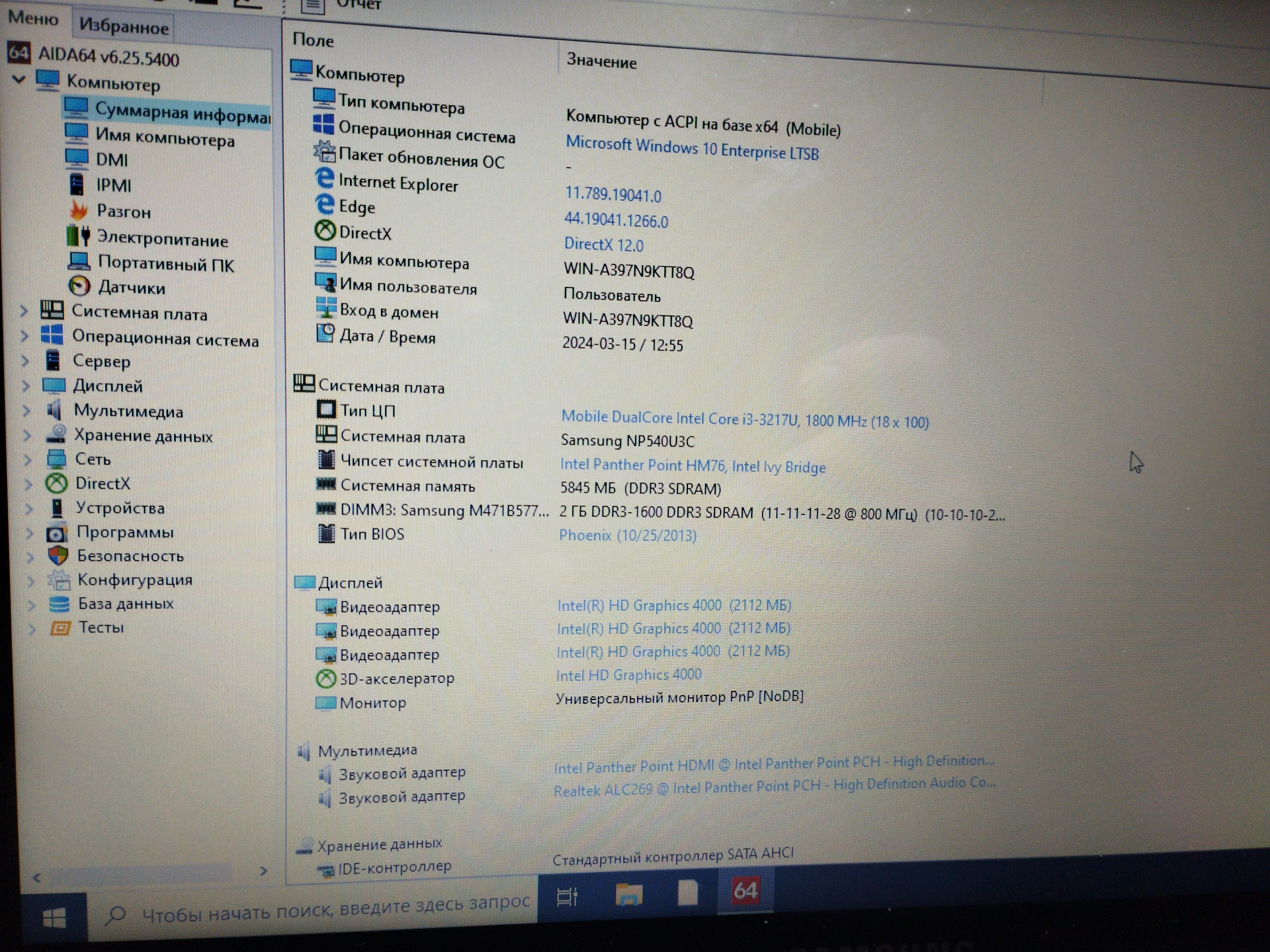Select the Samsung NP540U3C value
Screen dimensions: 1270x952
coord(627,440)
